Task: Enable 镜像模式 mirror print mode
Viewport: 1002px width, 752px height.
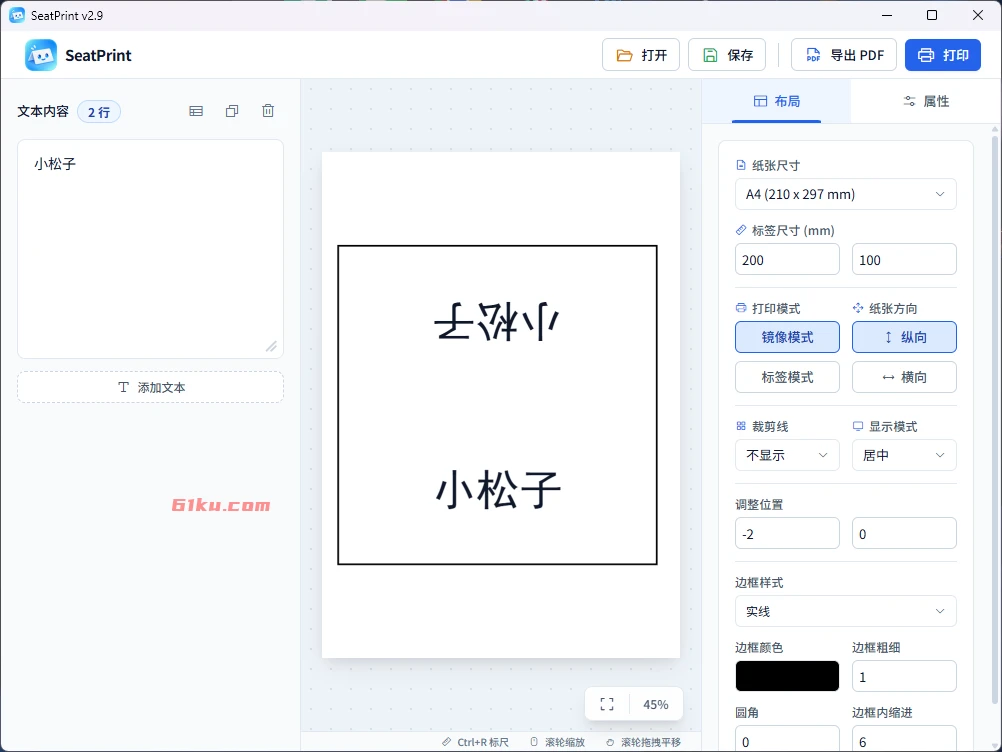Action: pyautogui.click(x=787, y=337)
